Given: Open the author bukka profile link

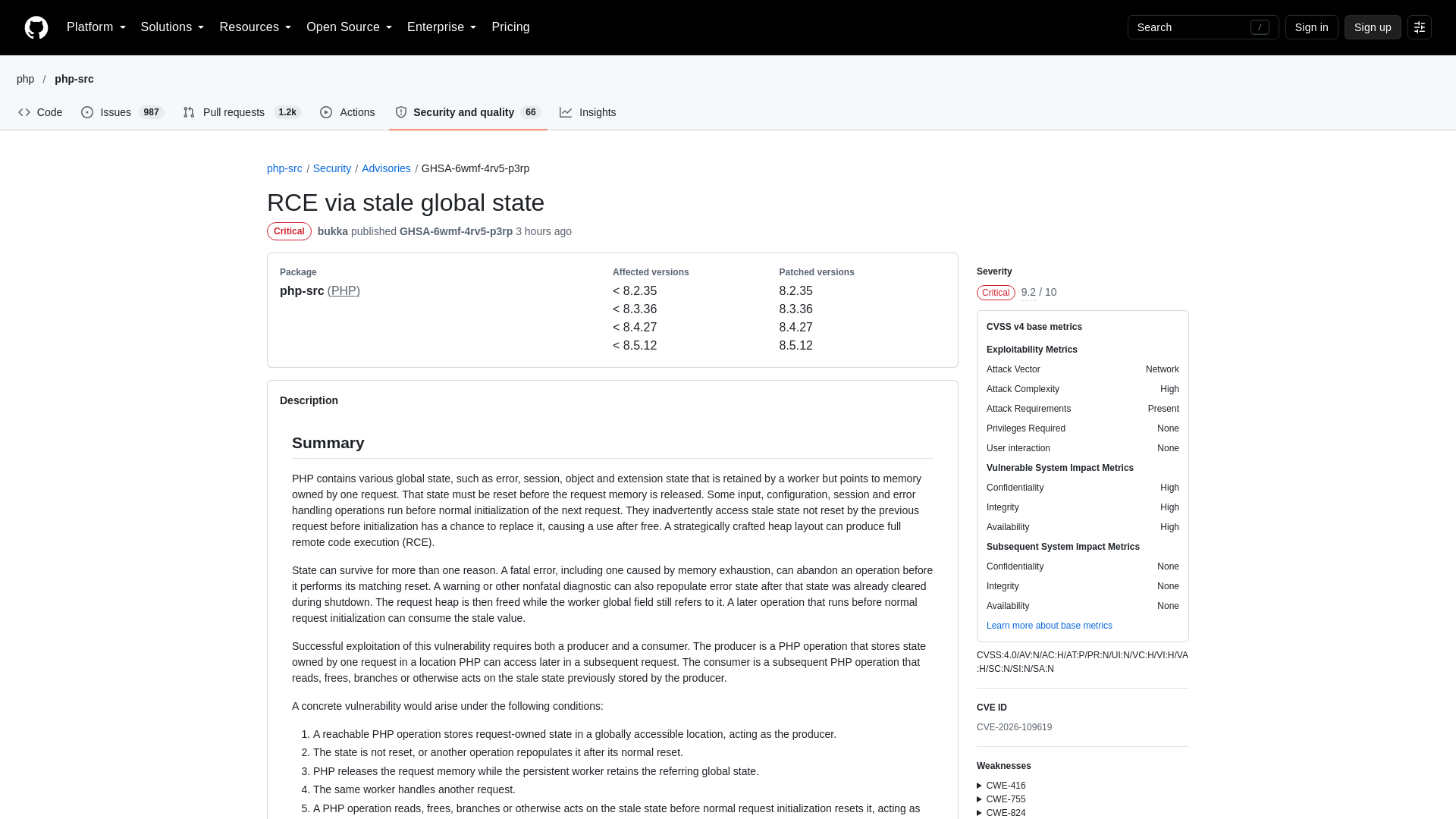Looking at the screenshot, I should point(333,231).
